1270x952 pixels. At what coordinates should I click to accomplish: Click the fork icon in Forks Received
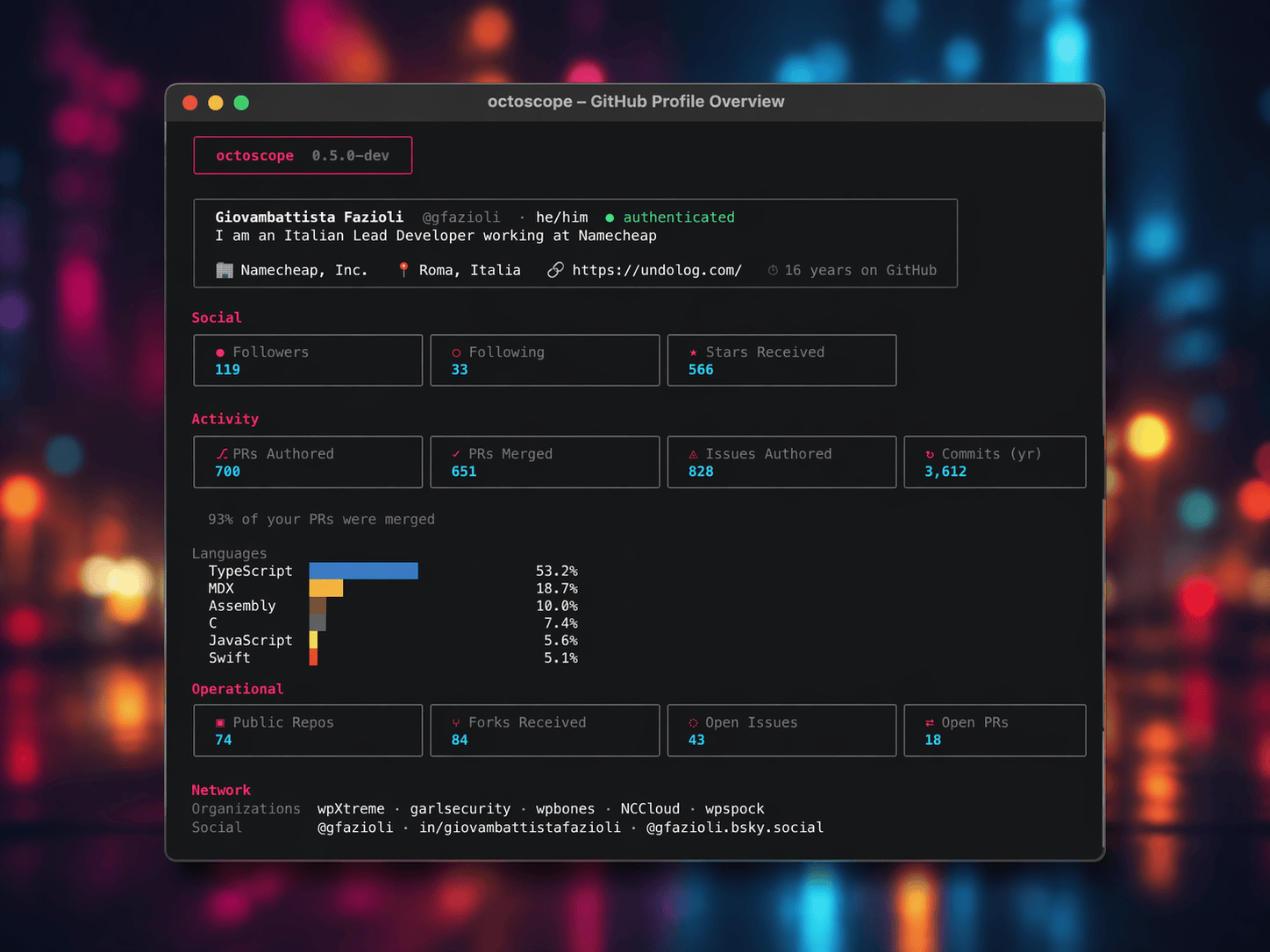click(456, 723)
